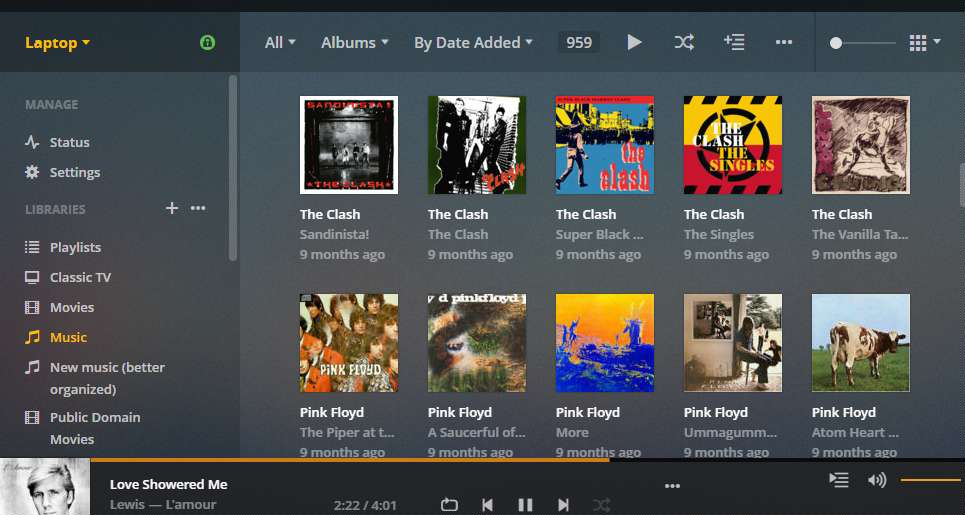Viewport: 965px width, 515px height.
Task: Pause the current track
Action: click(x=525, y=505)
